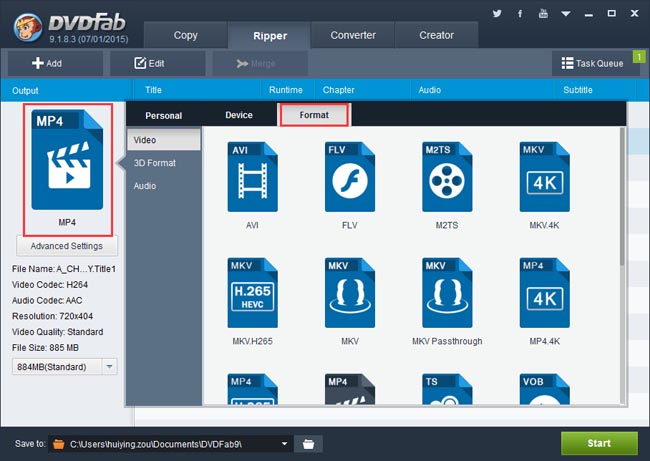650x461 pixels.
Task: Click the Title column header
Action: click(x=197, y=90)
